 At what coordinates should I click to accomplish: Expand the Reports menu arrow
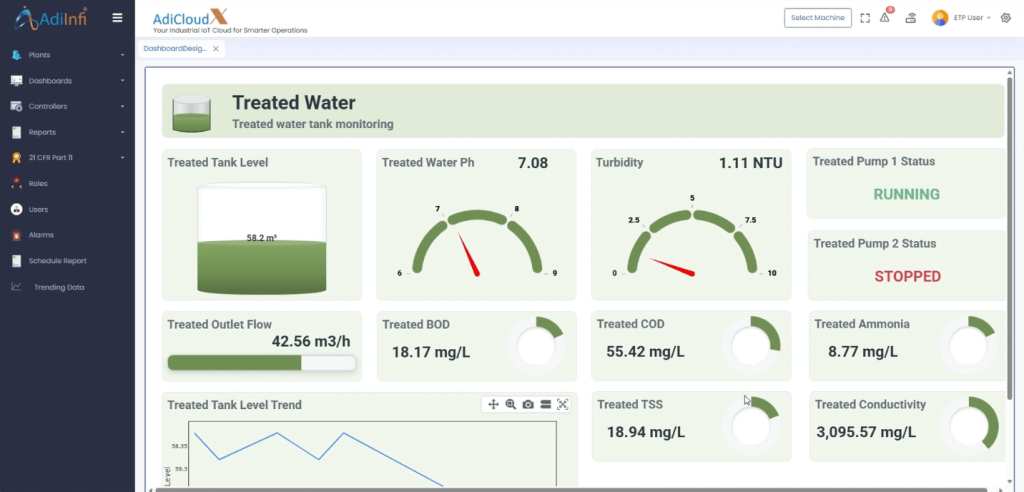123,133
